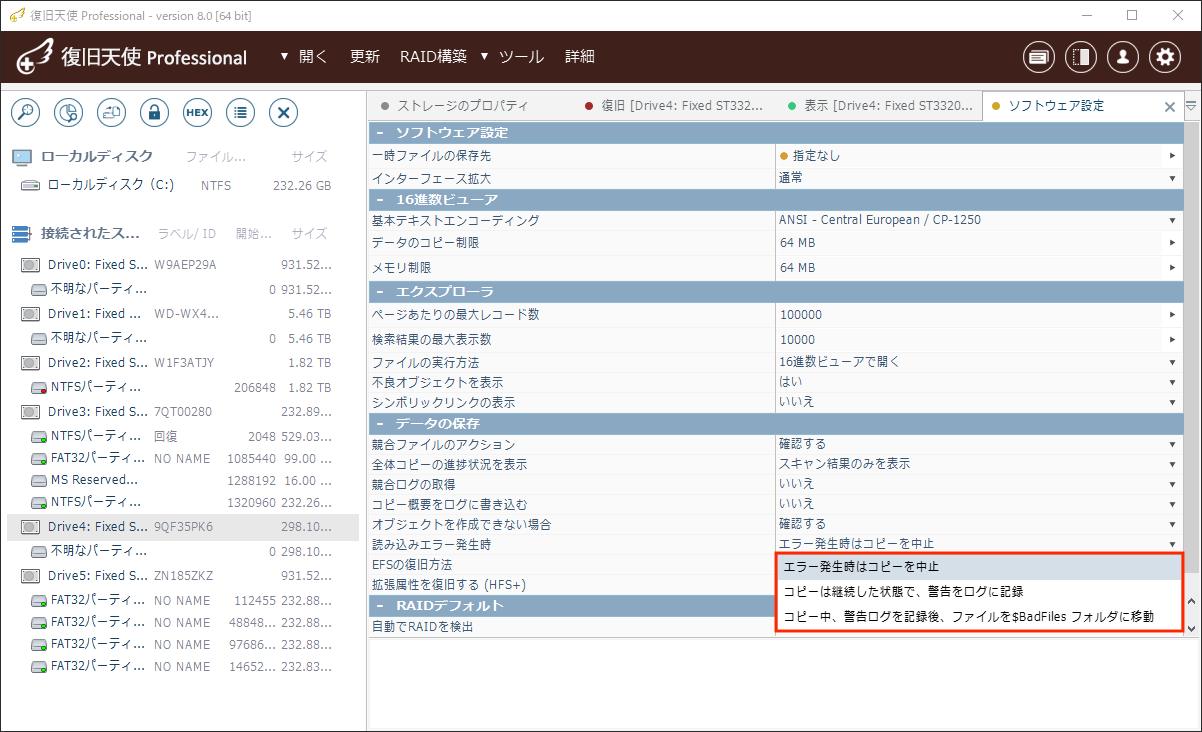
Task: Click the magnifier scan icon in left toolbar
Action: tap(25, 112)
